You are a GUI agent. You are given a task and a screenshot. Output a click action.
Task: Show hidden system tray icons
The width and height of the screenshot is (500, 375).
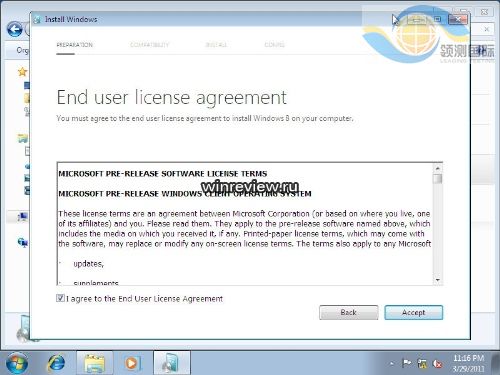pyautogui.click(x=392, y=363)
